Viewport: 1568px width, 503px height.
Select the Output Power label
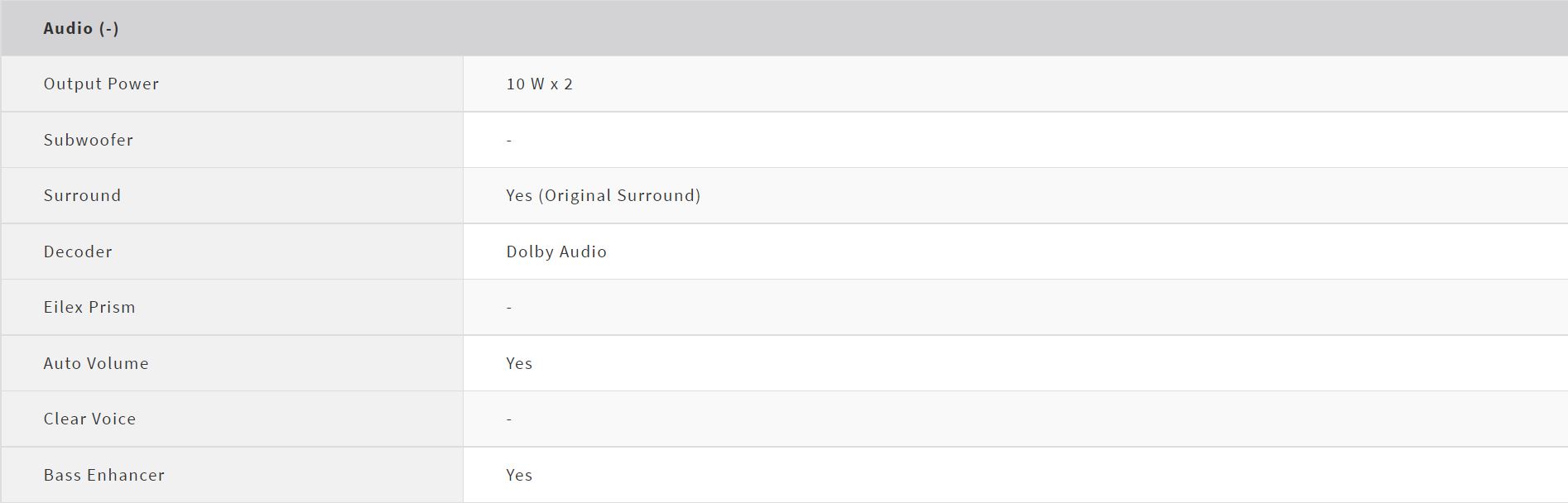tap(101, 84)
